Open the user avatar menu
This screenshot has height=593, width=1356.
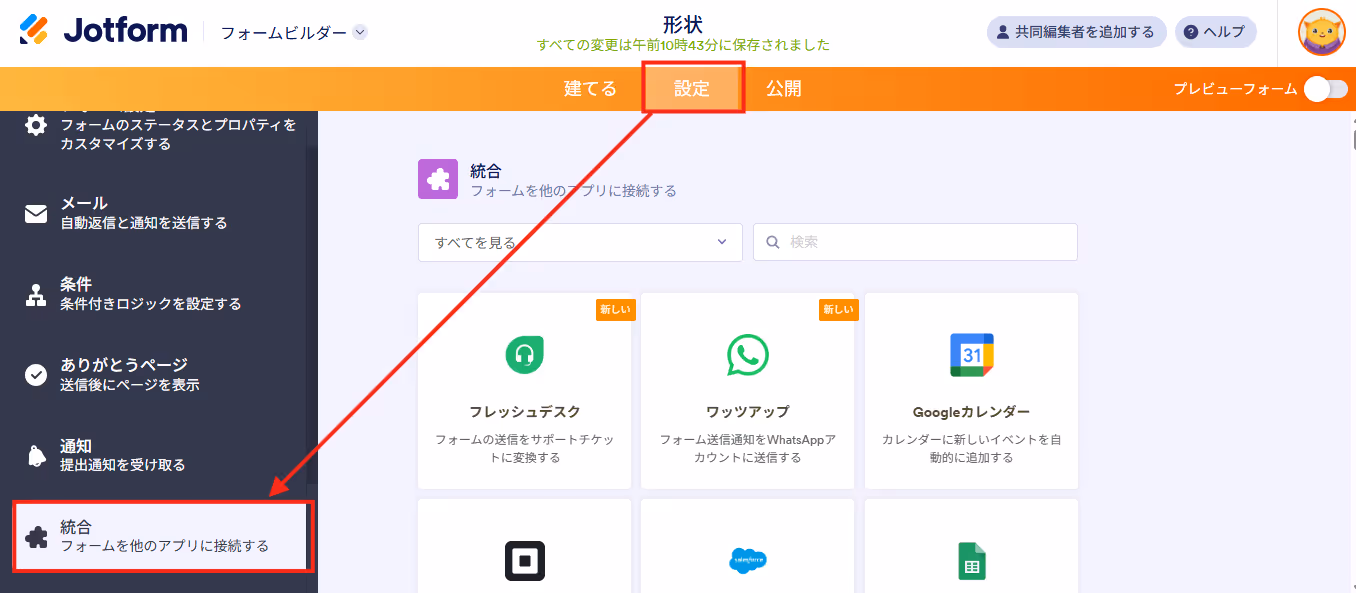1321,32
